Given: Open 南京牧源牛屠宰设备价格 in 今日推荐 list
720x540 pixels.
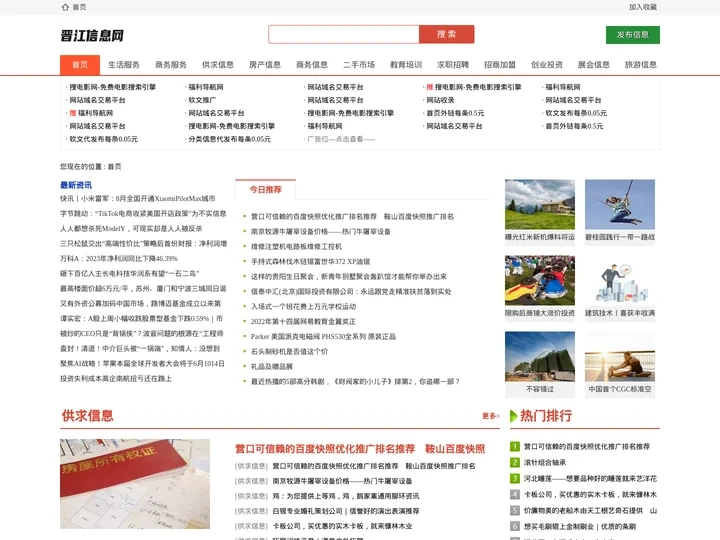Looking at the screenshot, I should [x=321, y=231].
